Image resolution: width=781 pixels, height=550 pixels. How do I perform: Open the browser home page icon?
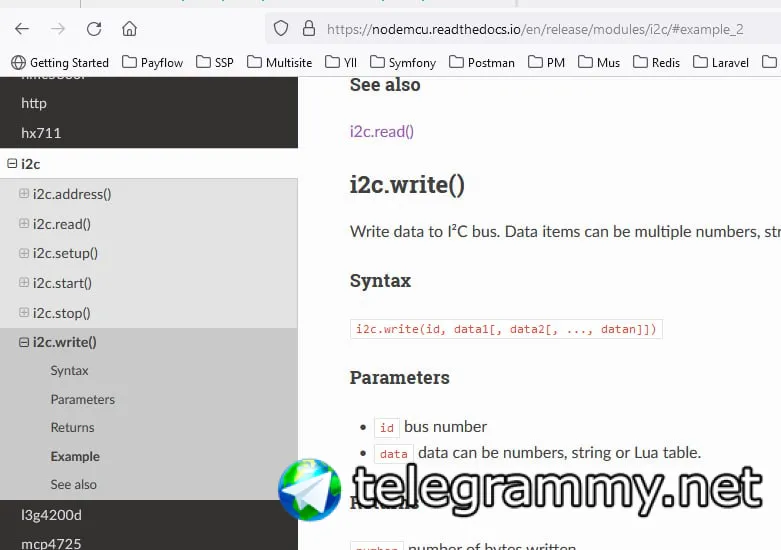[130, 29]
